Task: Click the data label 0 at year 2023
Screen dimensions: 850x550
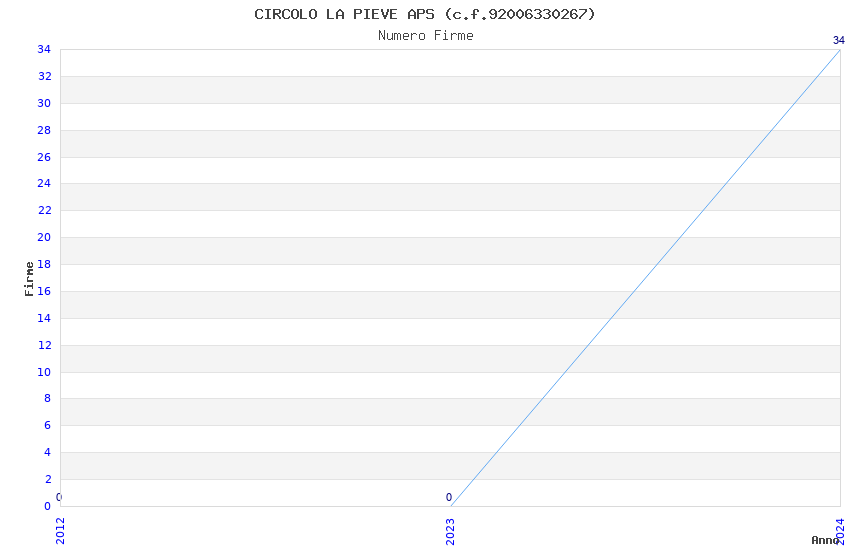Action: 449,497
